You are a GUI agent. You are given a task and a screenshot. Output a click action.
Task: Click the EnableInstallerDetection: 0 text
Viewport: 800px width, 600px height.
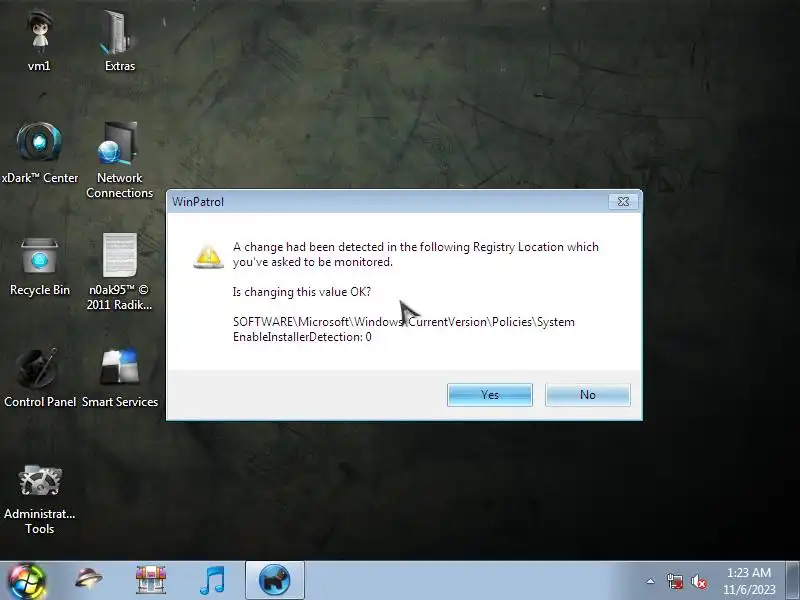pos(302,337)
